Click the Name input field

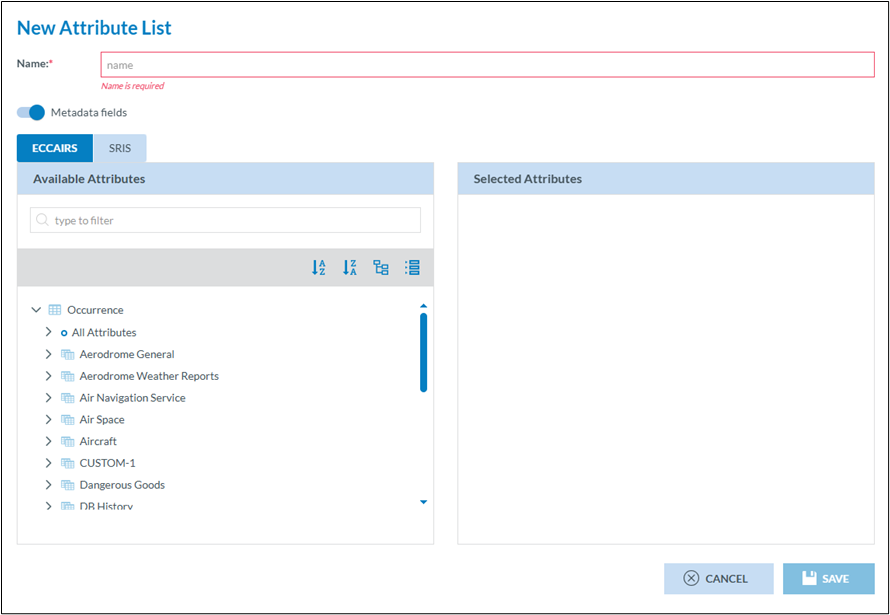coord(487,65)
